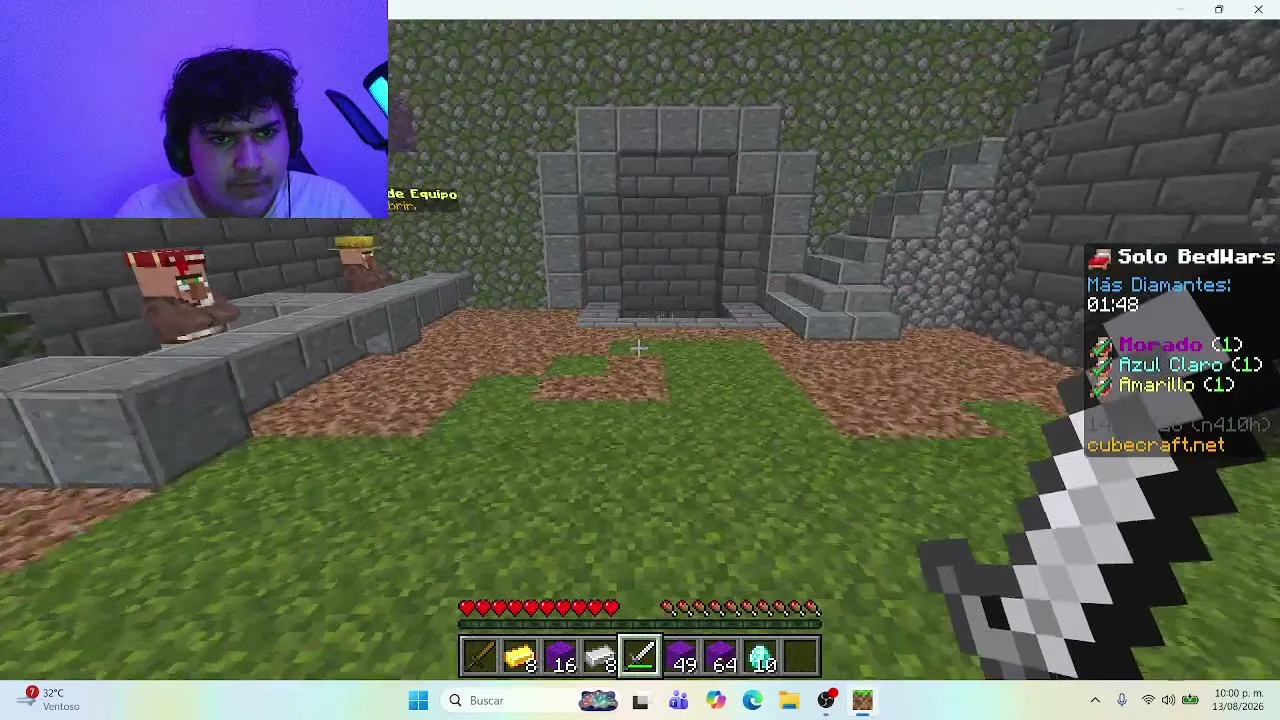
Task: Select the gold ingot hotbar slot
Action: coord(519,656)
